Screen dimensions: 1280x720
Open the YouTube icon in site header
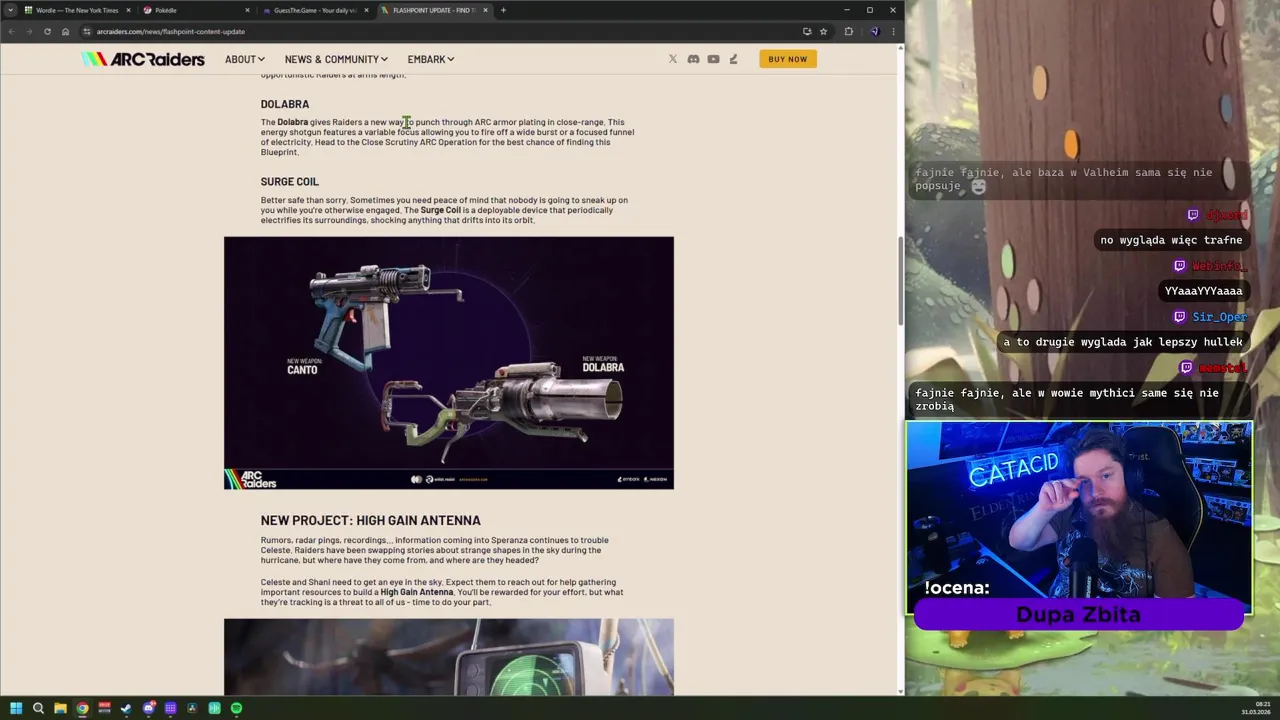click(x=713, y=59)
